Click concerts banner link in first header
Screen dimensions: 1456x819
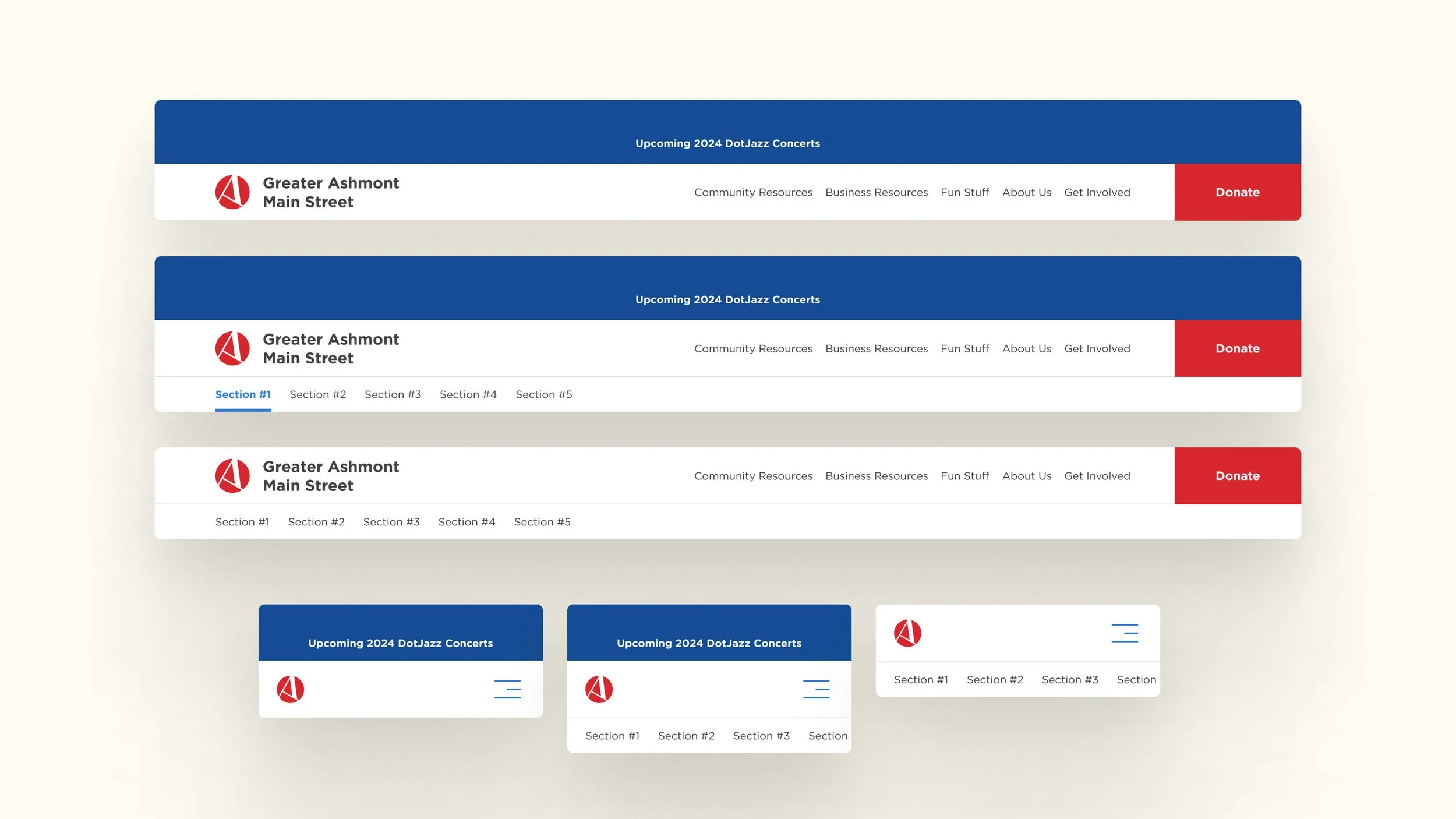[727, 143]
